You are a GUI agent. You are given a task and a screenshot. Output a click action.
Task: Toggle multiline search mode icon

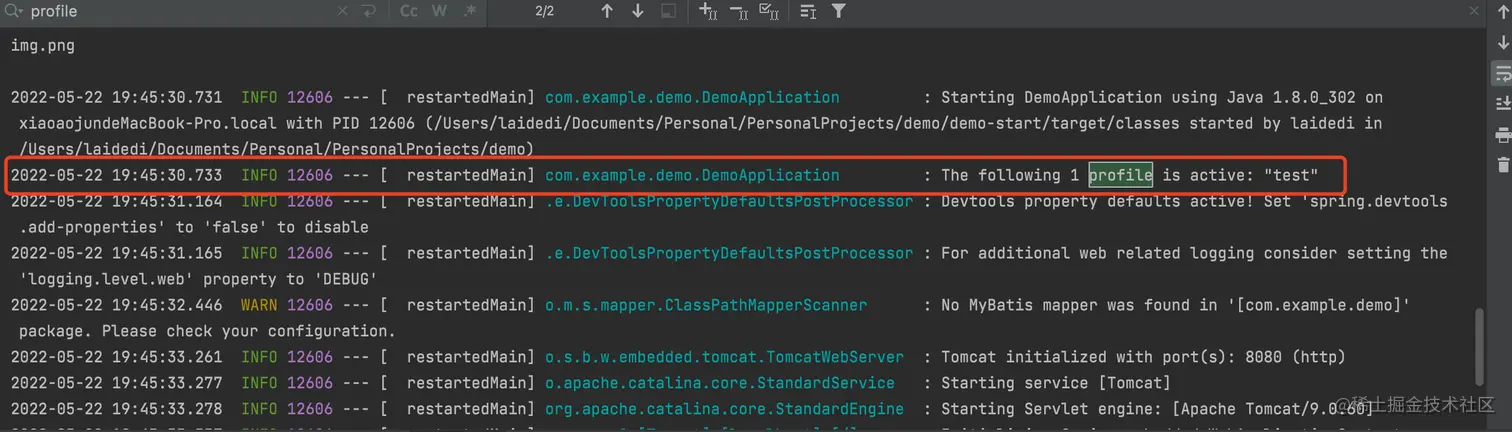pyautogui.click(x=808, y=11)
